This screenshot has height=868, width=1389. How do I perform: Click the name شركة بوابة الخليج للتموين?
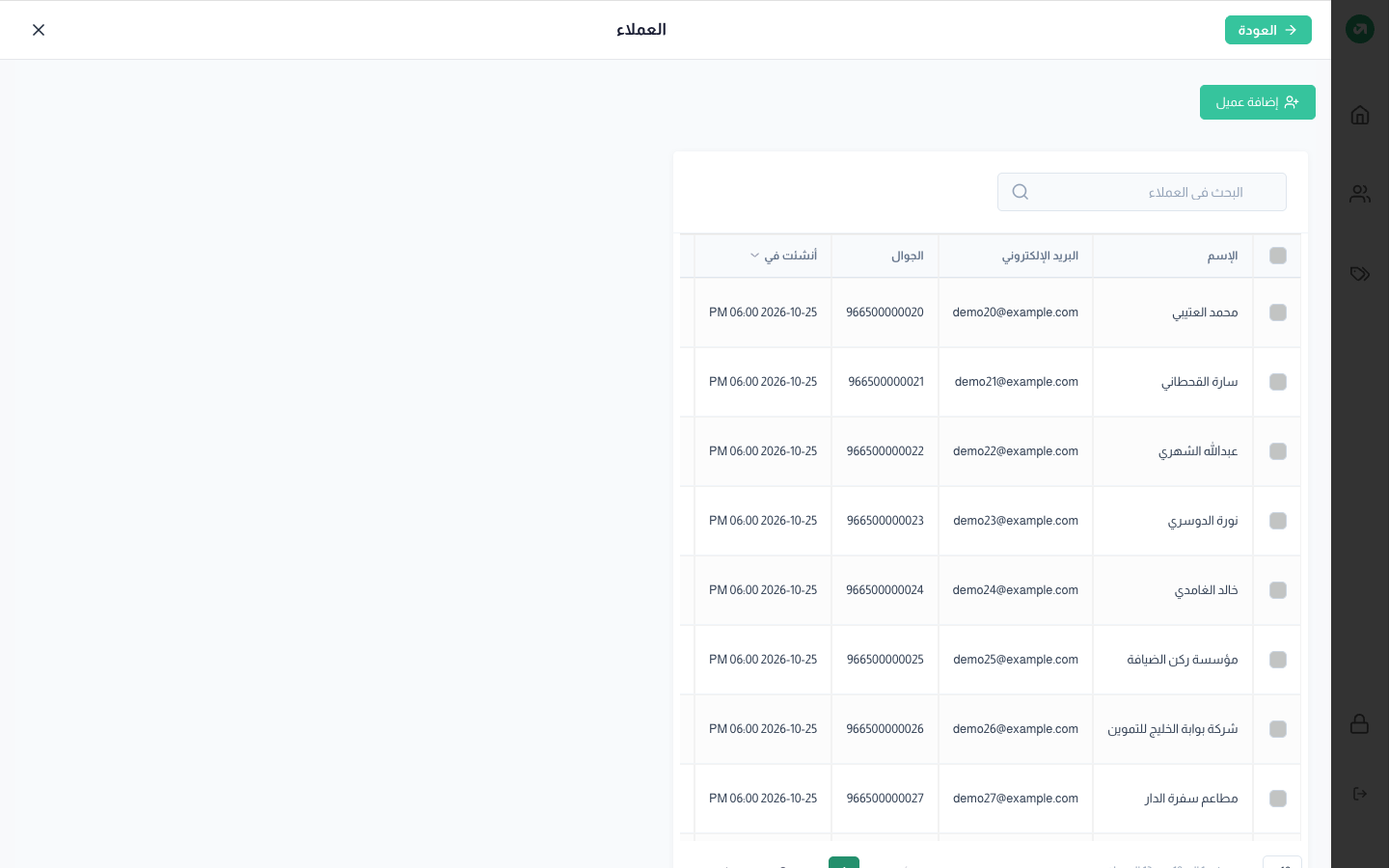click(1173, 729)
